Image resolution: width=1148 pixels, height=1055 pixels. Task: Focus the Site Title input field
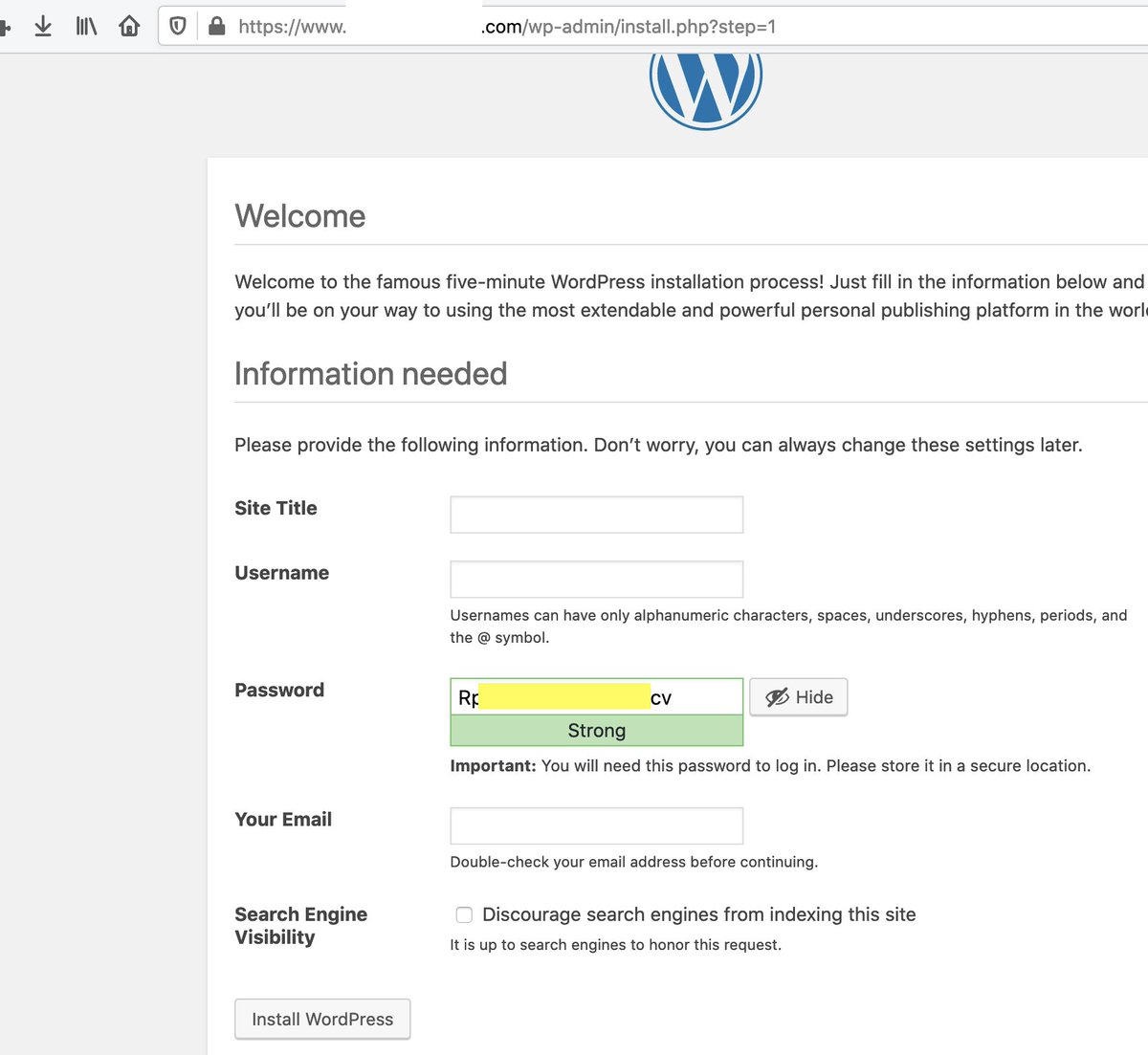(x=596, y=515)
